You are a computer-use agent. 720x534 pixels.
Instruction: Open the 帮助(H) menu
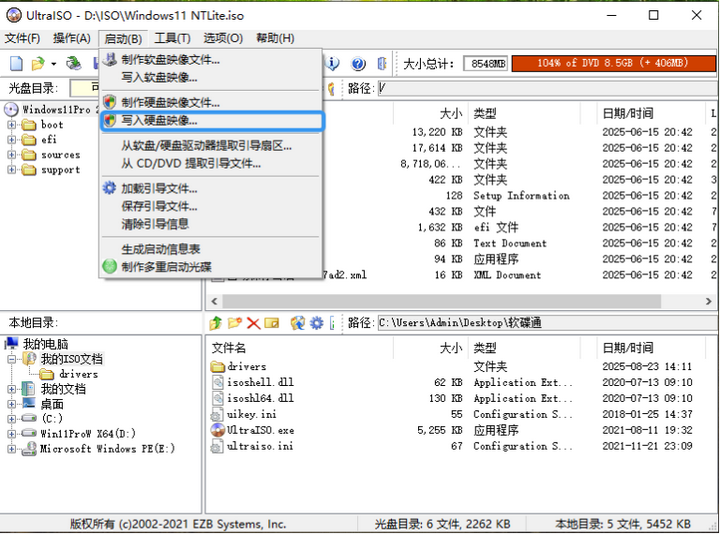[x=275, y=38]
